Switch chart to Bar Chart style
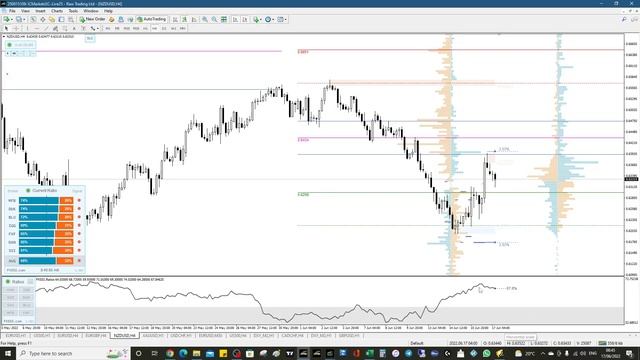 tap(175, 19)
